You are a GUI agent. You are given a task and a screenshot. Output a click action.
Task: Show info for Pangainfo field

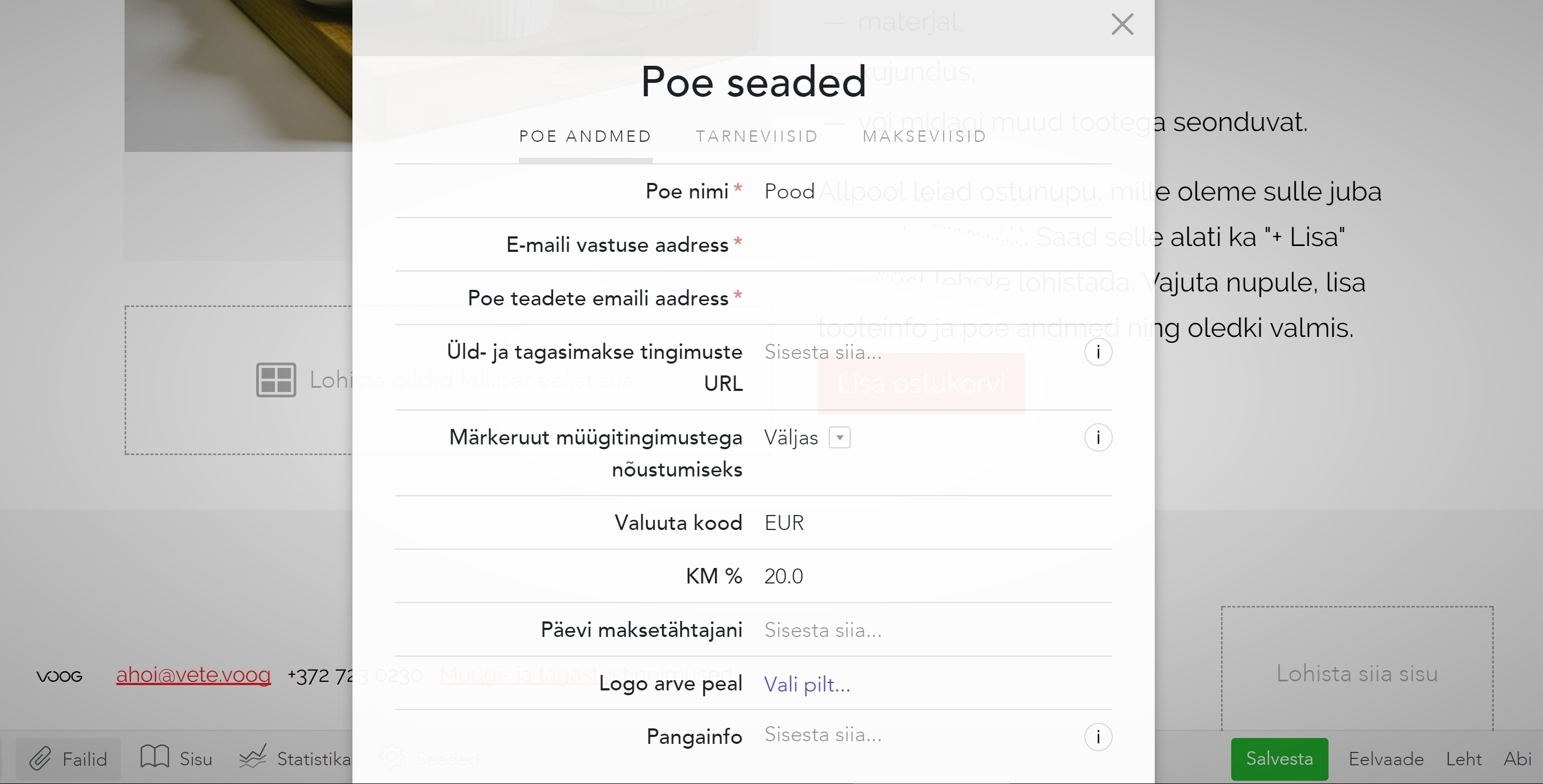(1097, 737)
